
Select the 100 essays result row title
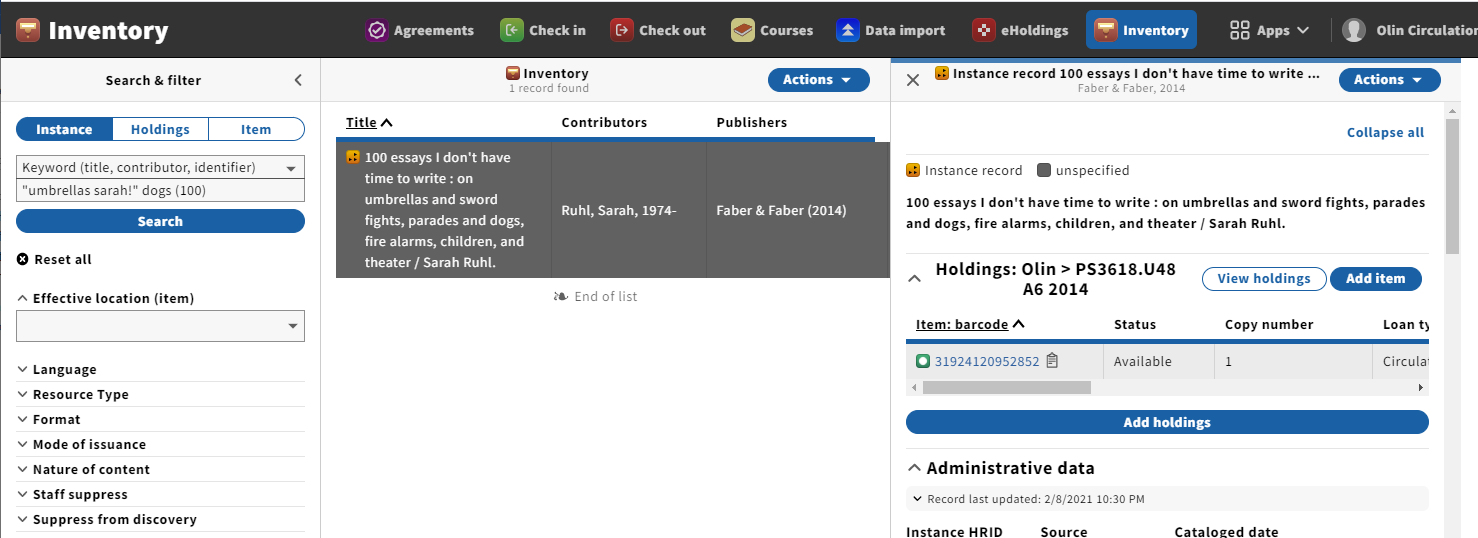pyautogui.click(x=444, y=210)
